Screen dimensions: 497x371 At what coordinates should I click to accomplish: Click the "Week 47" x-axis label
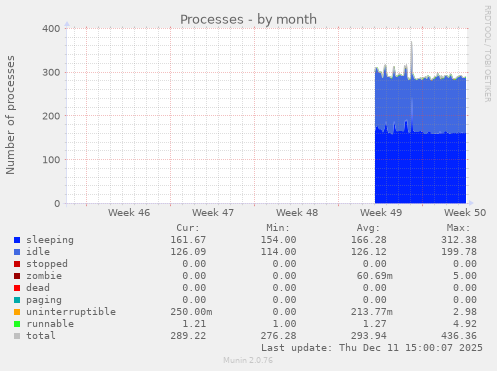tap(213, 213)
